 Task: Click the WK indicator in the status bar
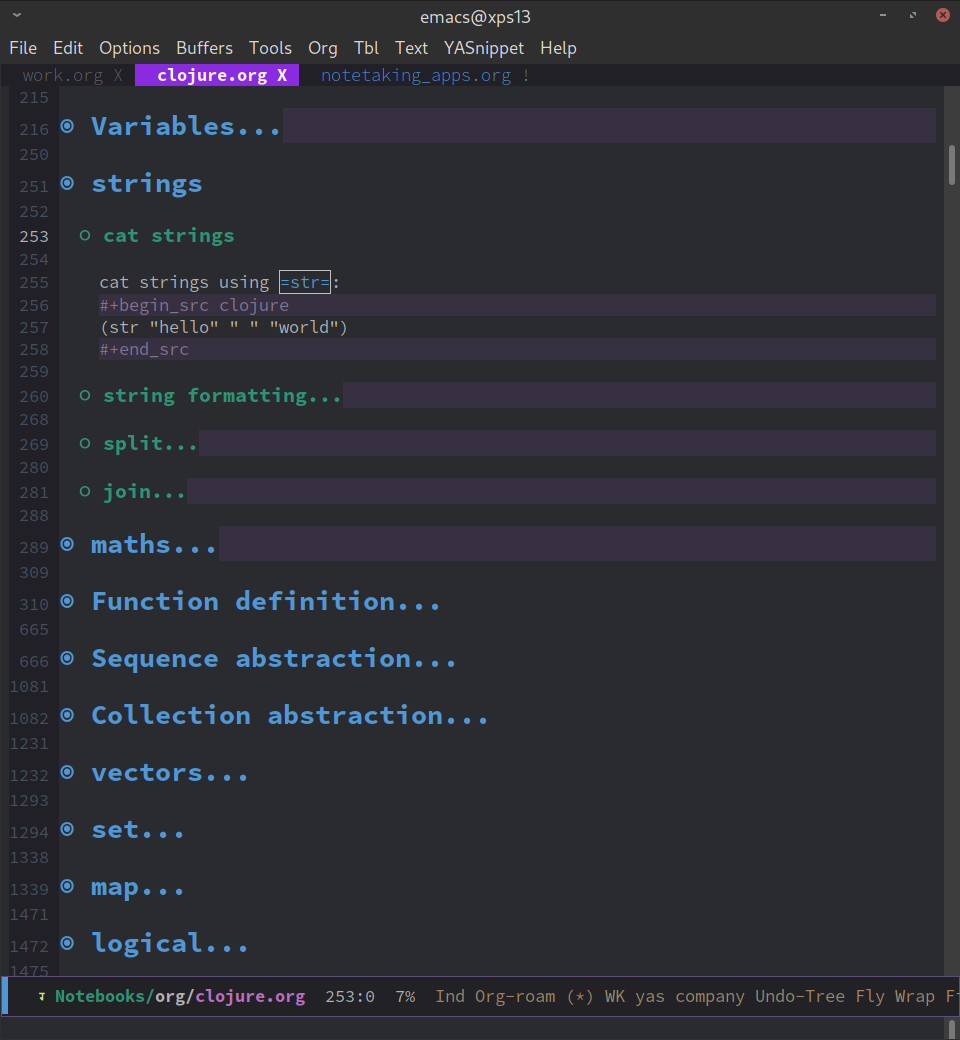coord(615,996)
